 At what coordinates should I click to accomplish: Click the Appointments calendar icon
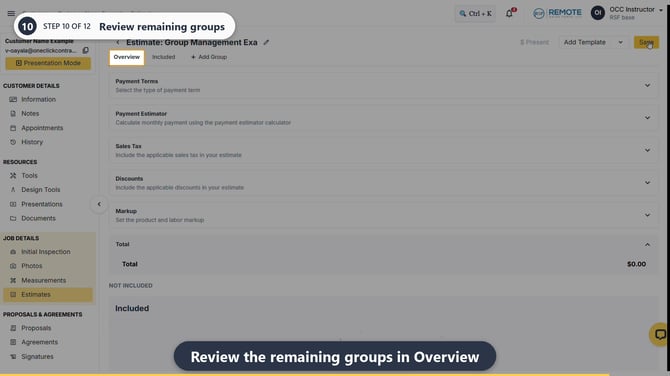tap(13, 128)
